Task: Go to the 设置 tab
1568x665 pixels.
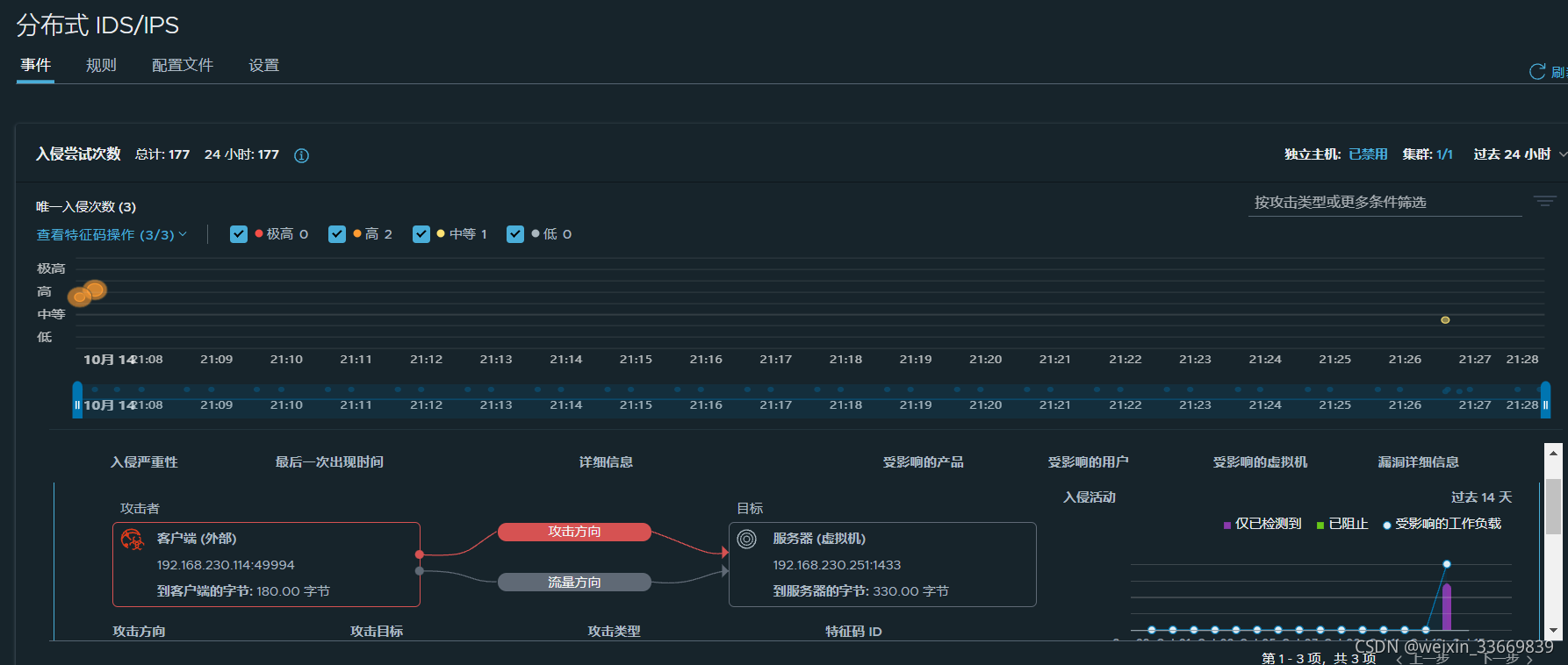Action: (x=263, y=65)
